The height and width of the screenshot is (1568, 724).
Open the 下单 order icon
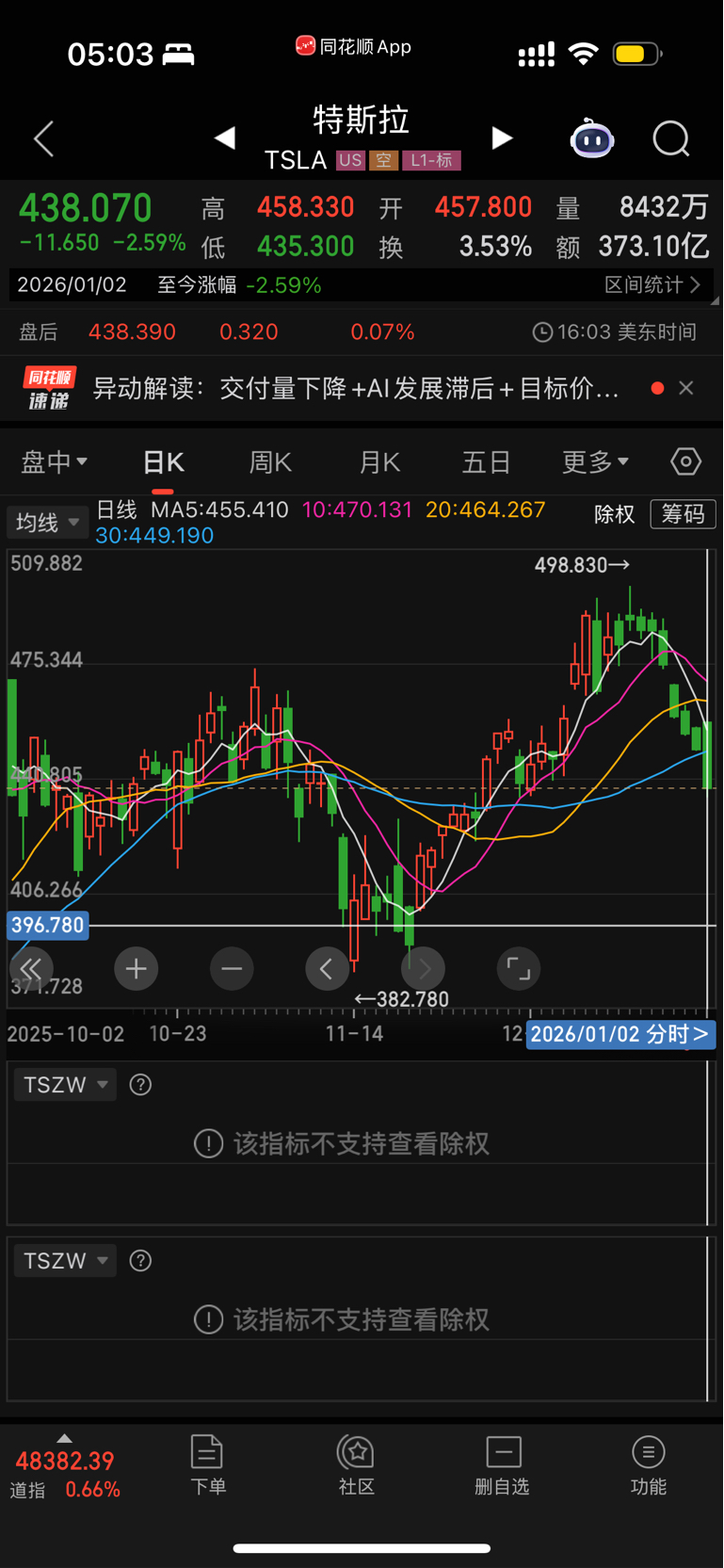click(x=207, y=1464)
